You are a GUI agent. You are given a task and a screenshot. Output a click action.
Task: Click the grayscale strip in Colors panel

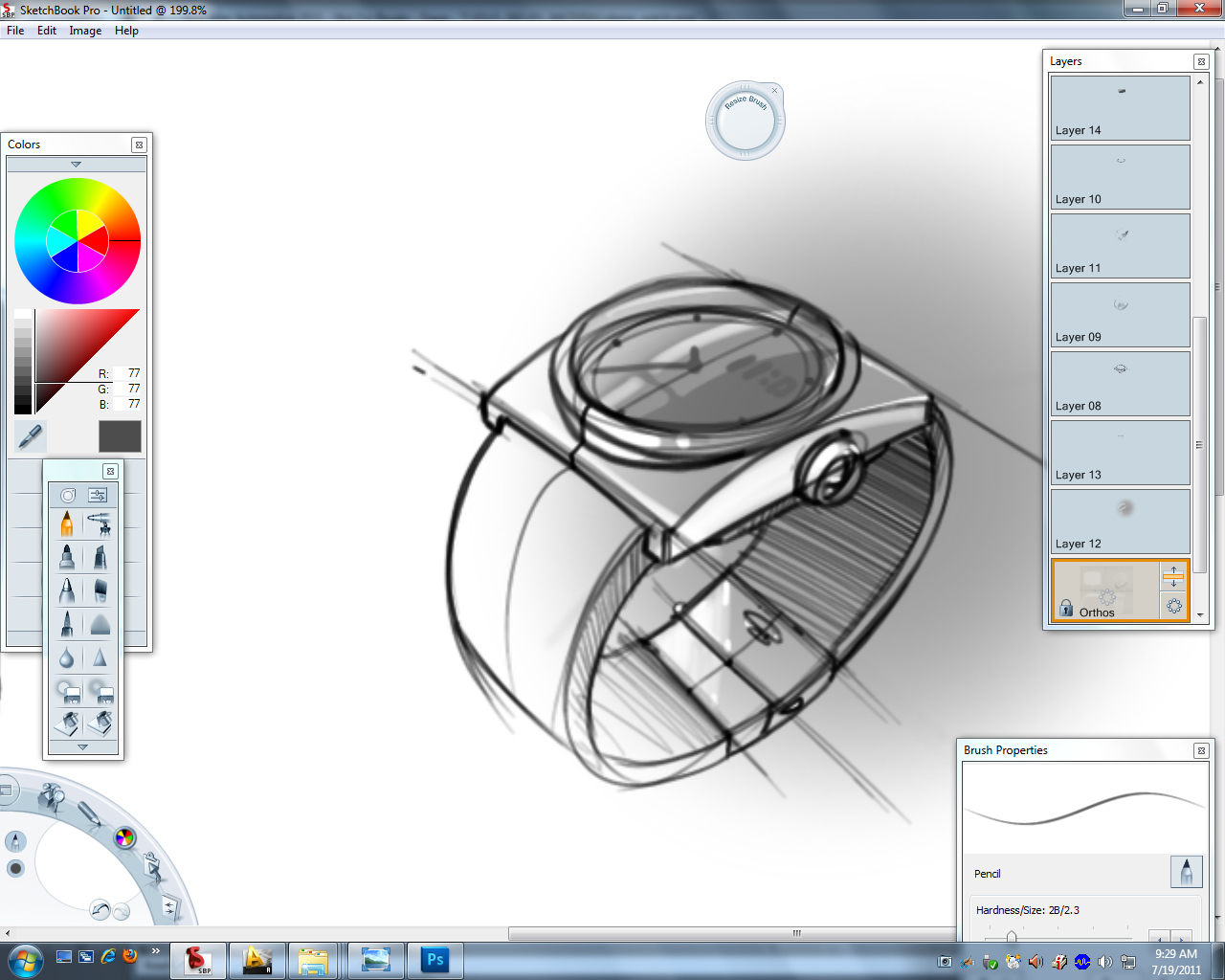[23, 361]
